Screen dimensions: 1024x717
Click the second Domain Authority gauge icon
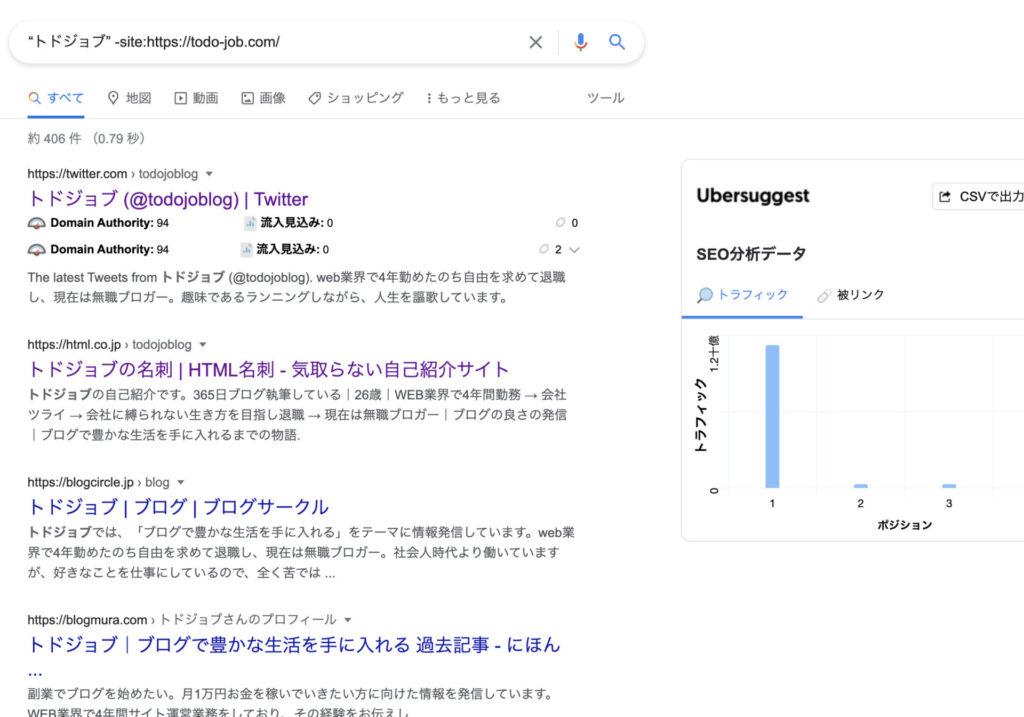click(x=37, y=250)
